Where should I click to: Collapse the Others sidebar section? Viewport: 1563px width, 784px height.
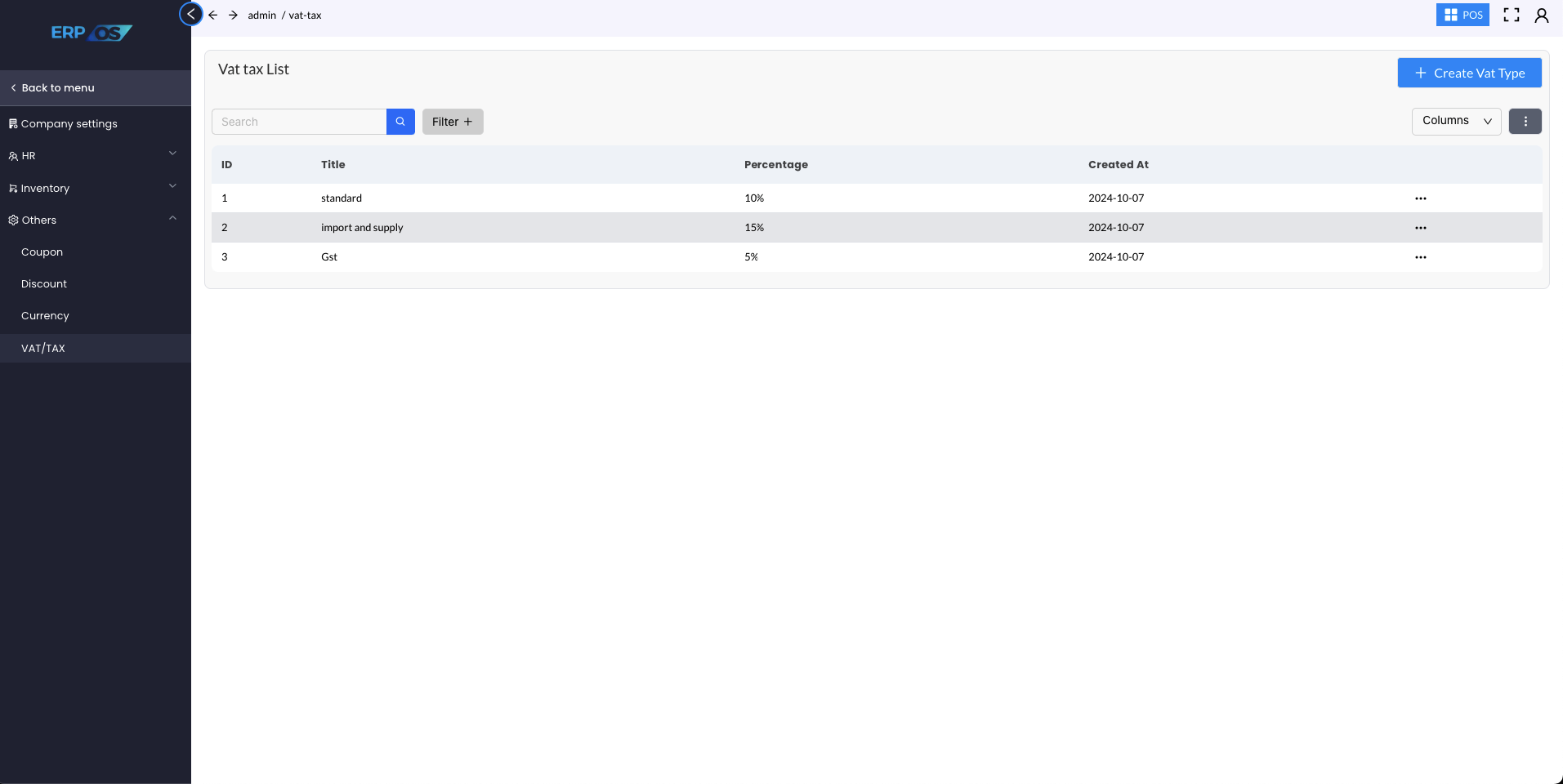pyautogui.click(x=95, y=220)
